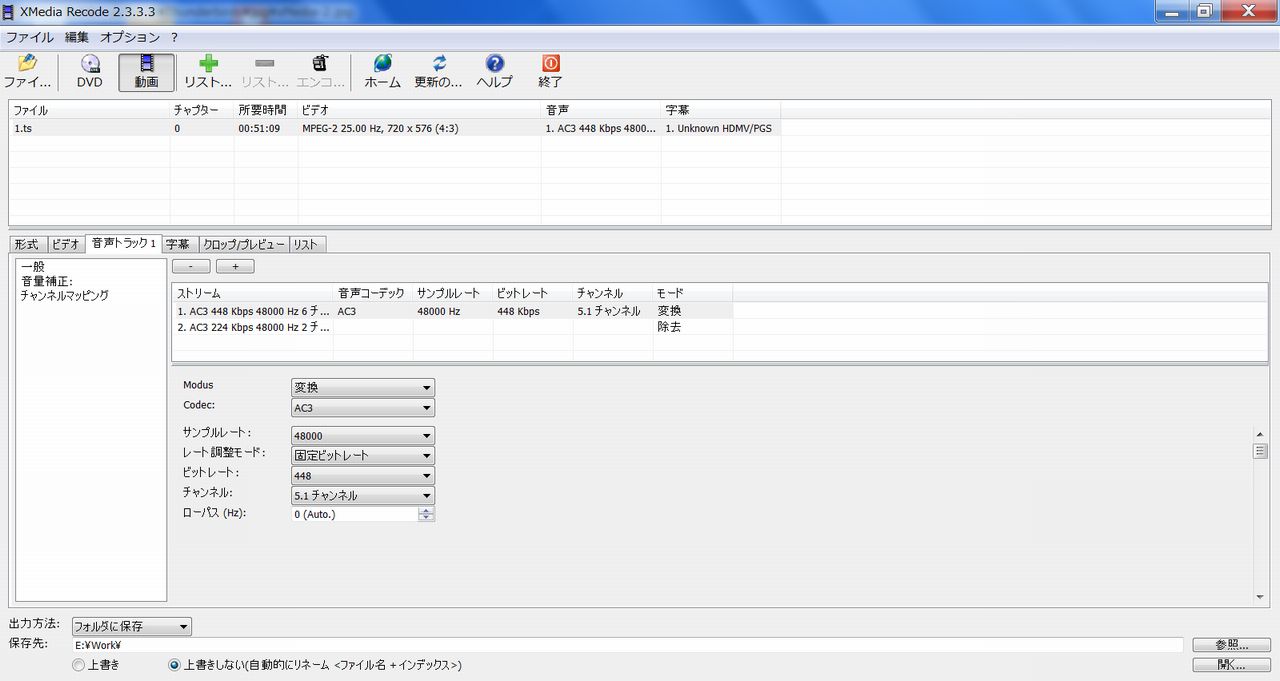Click the ビットレート column header

click(x=533, y=293)
